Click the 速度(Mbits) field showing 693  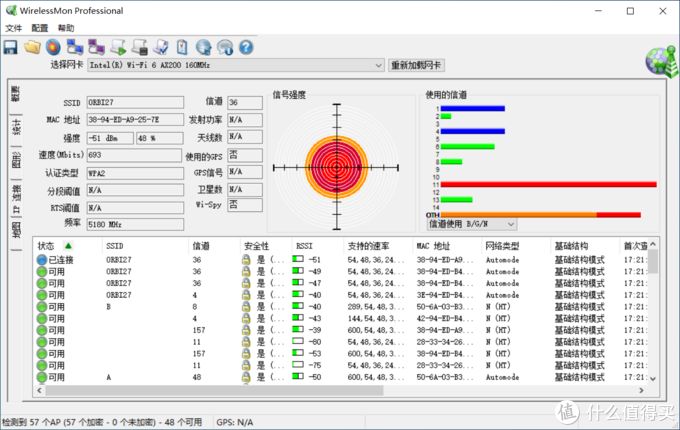134,155
